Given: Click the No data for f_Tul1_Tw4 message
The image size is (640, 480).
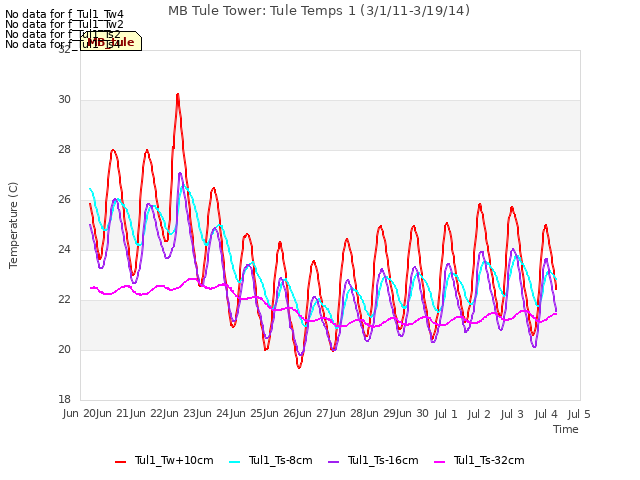Looking at the screenshot, I should pos(64,14).
